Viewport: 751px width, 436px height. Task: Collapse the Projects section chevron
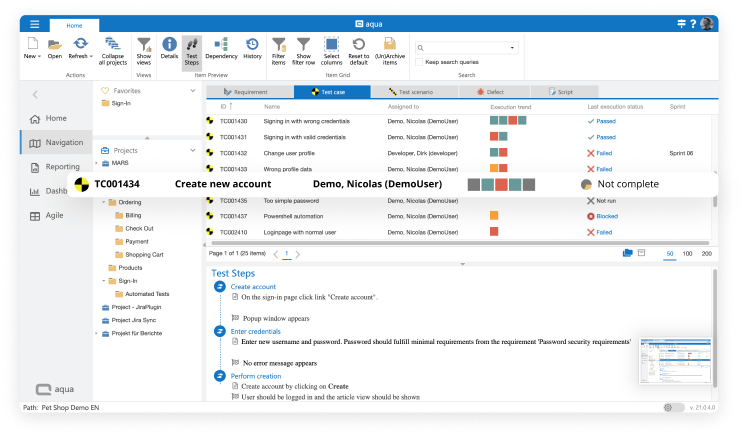[x=193, y=150]
